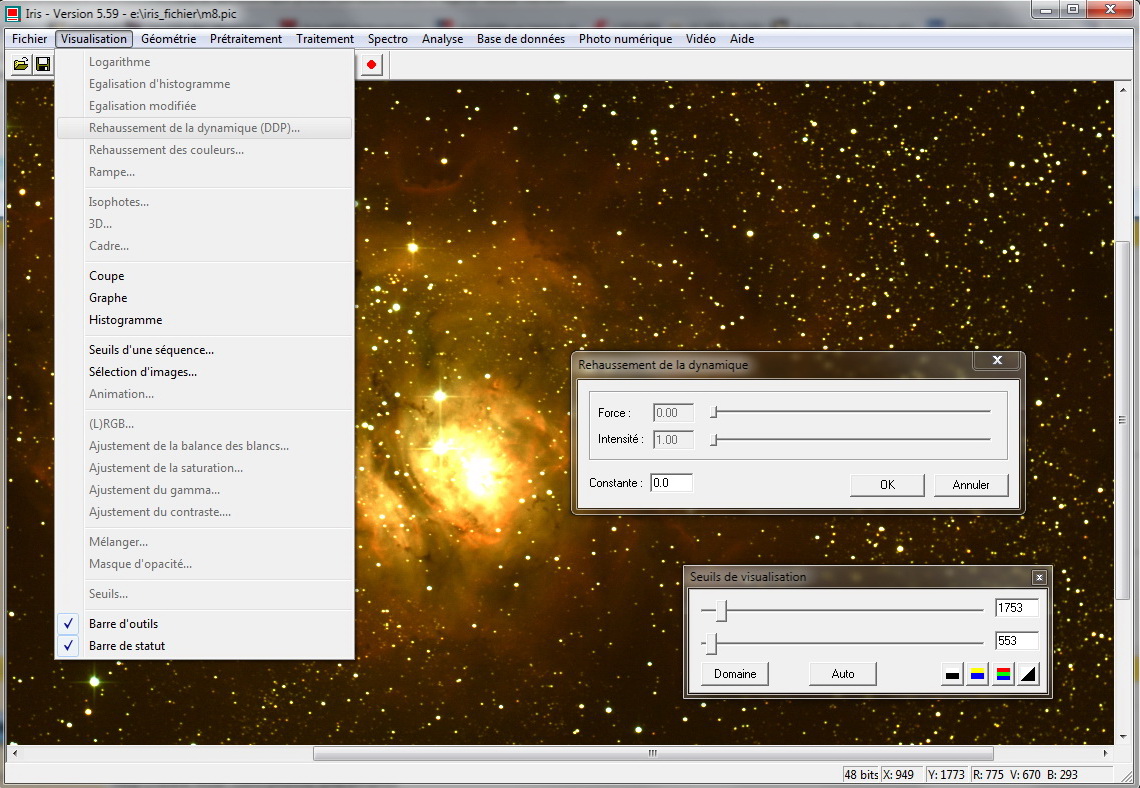
Task: Click the Auto threshold button
Action: click(843, 674)
